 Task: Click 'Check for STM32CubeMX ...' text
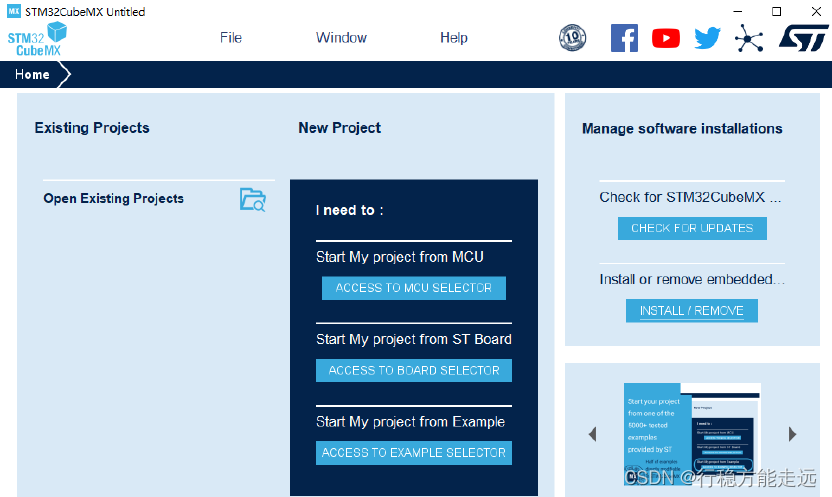coord(690,197)
